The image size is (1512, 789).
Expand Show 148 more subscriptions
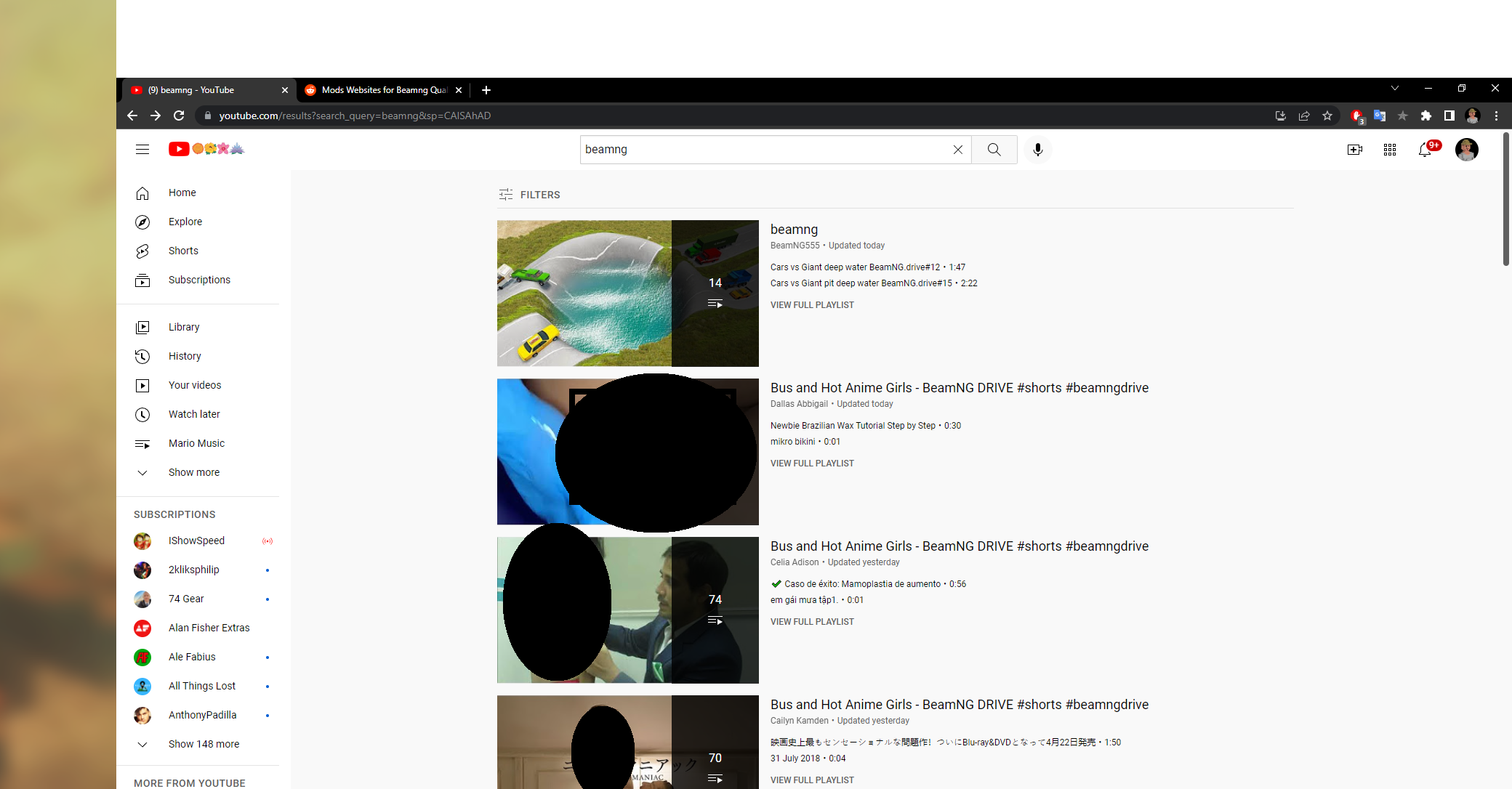click(x=198, y=744)
